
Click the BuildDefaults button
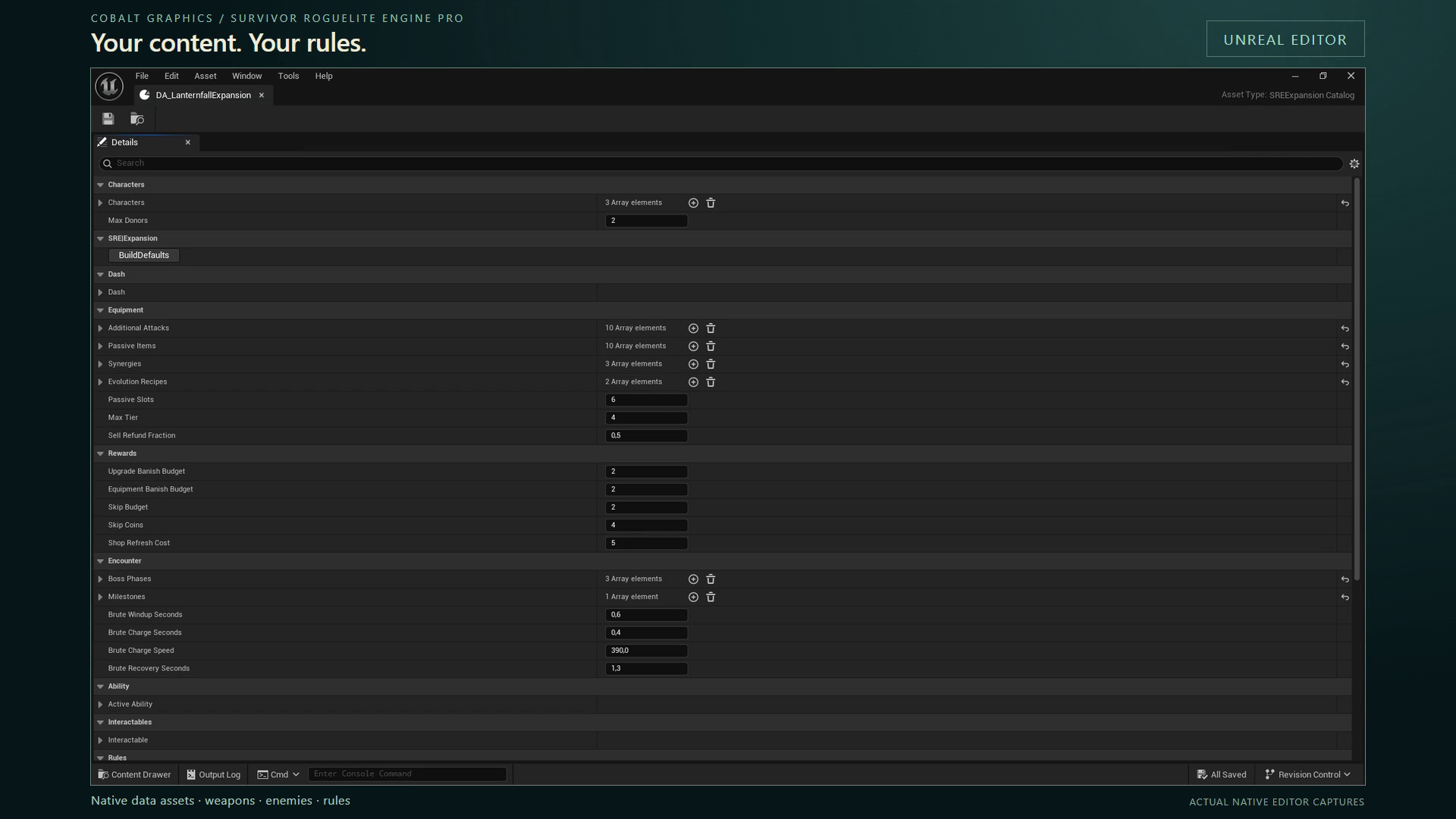tap(143, 256)
